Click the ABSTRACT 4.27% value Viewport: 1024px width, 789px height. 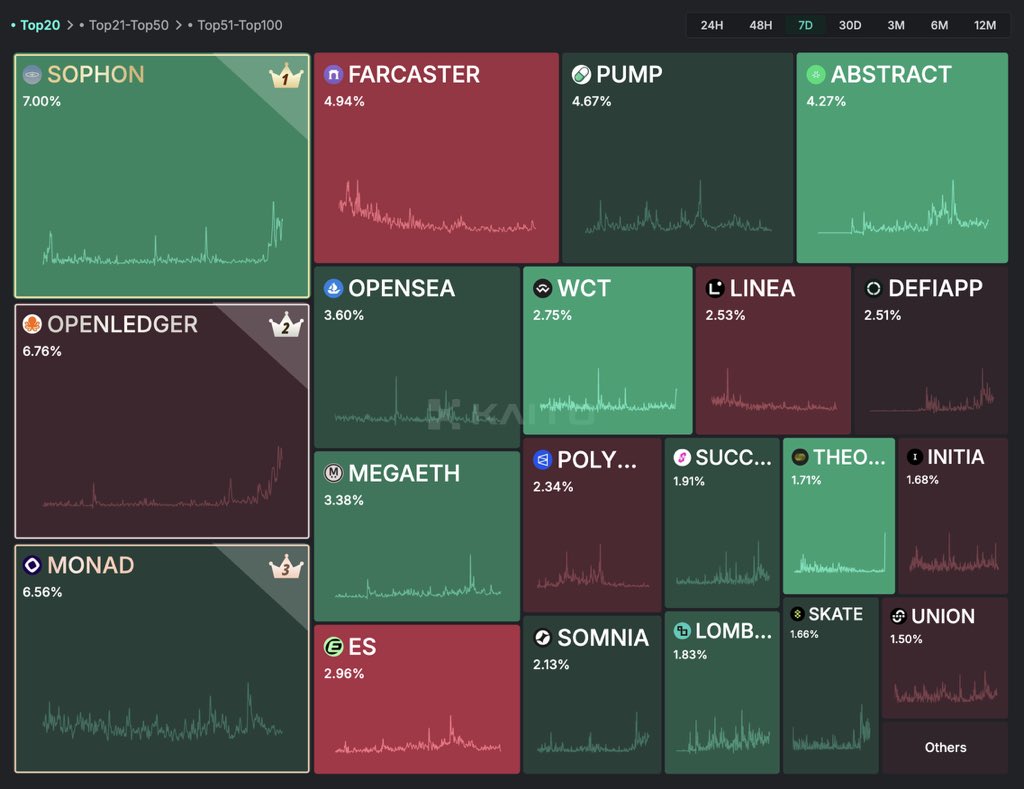click(826, 101)
